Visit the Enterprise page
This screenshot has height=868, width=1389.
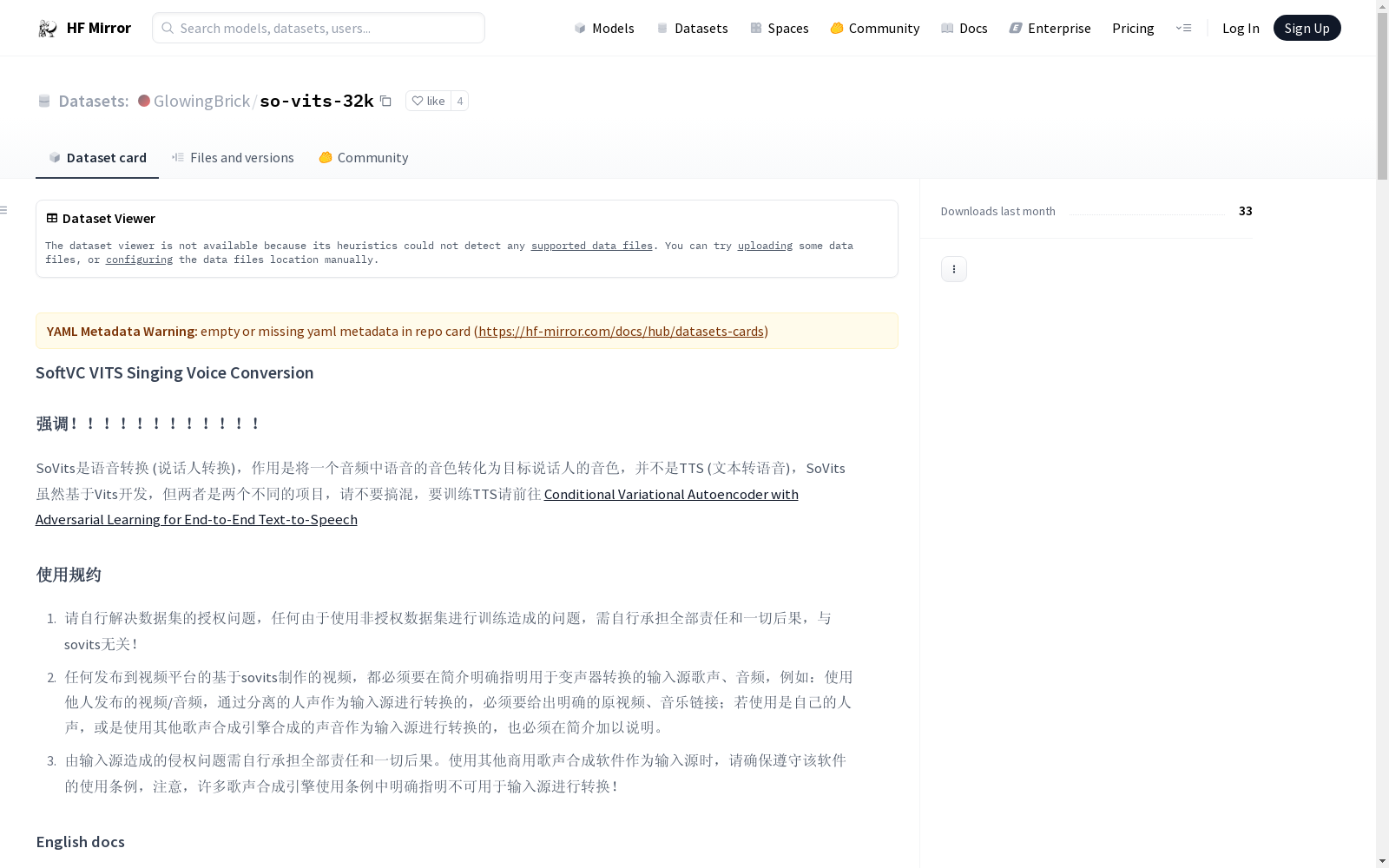(x=1050, y=28)
